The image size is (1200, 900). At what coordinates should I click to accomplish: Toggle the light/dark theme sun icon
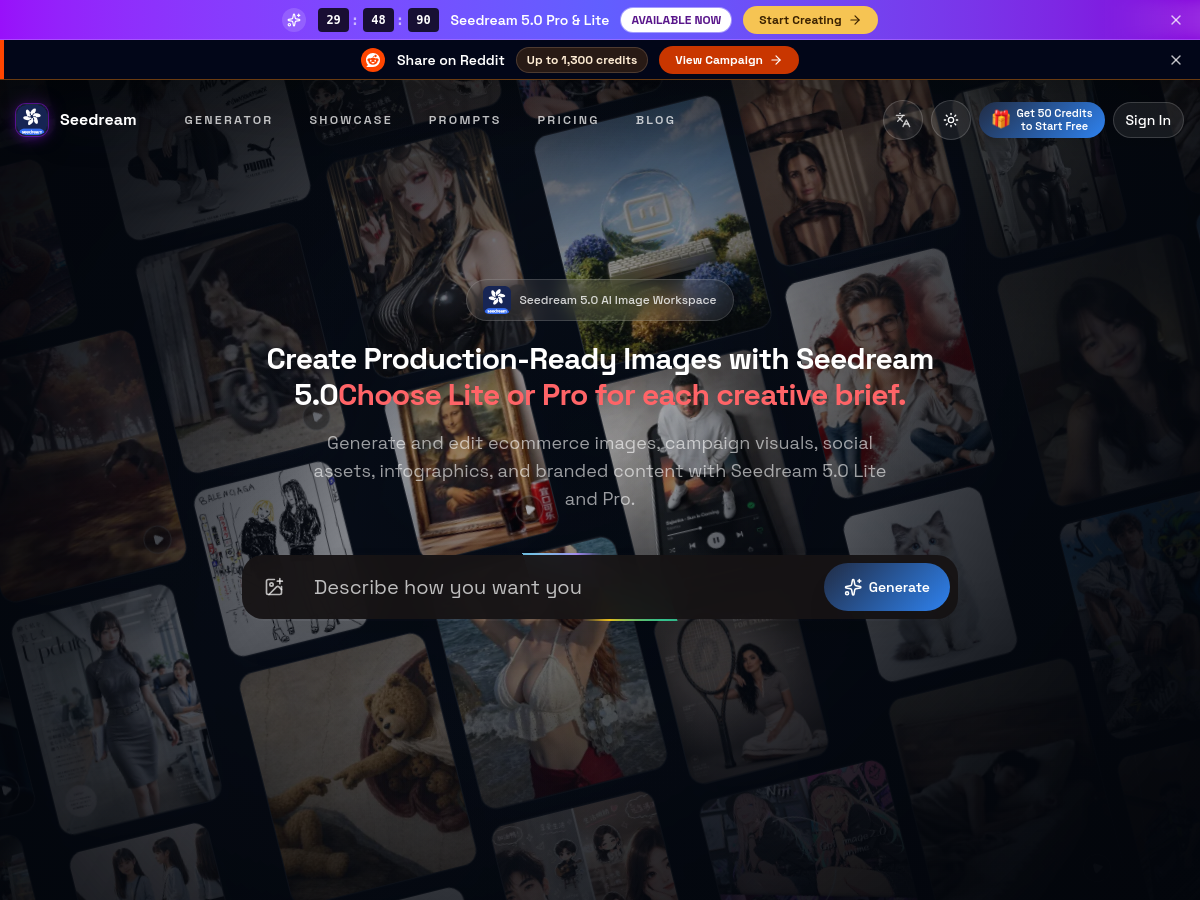pyautogui.click(x=951, y=120)
